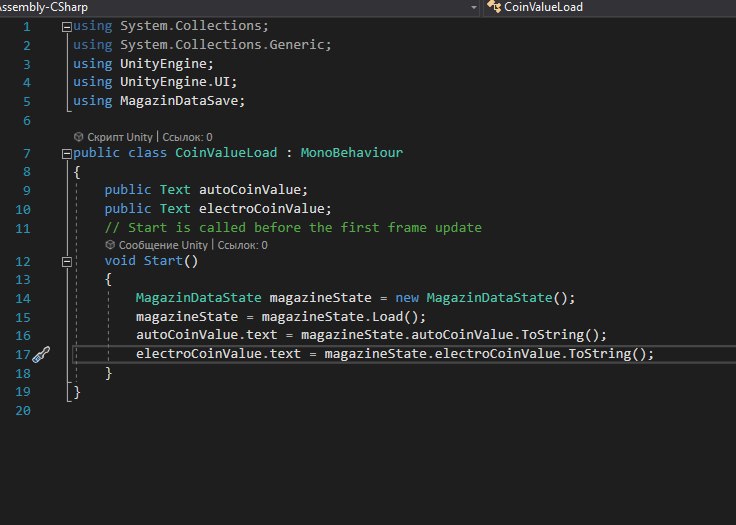Click line number 20 in the gutter

point(23,411)
